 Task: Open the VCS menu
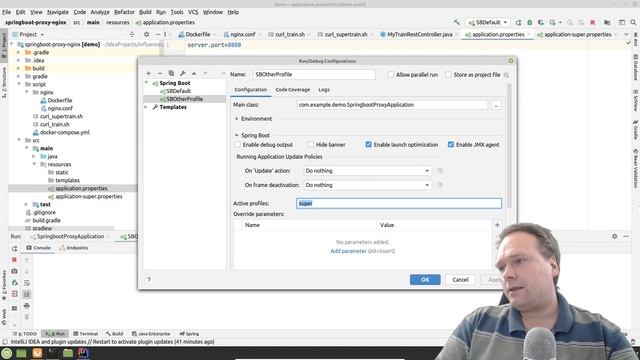coord(193,12)
